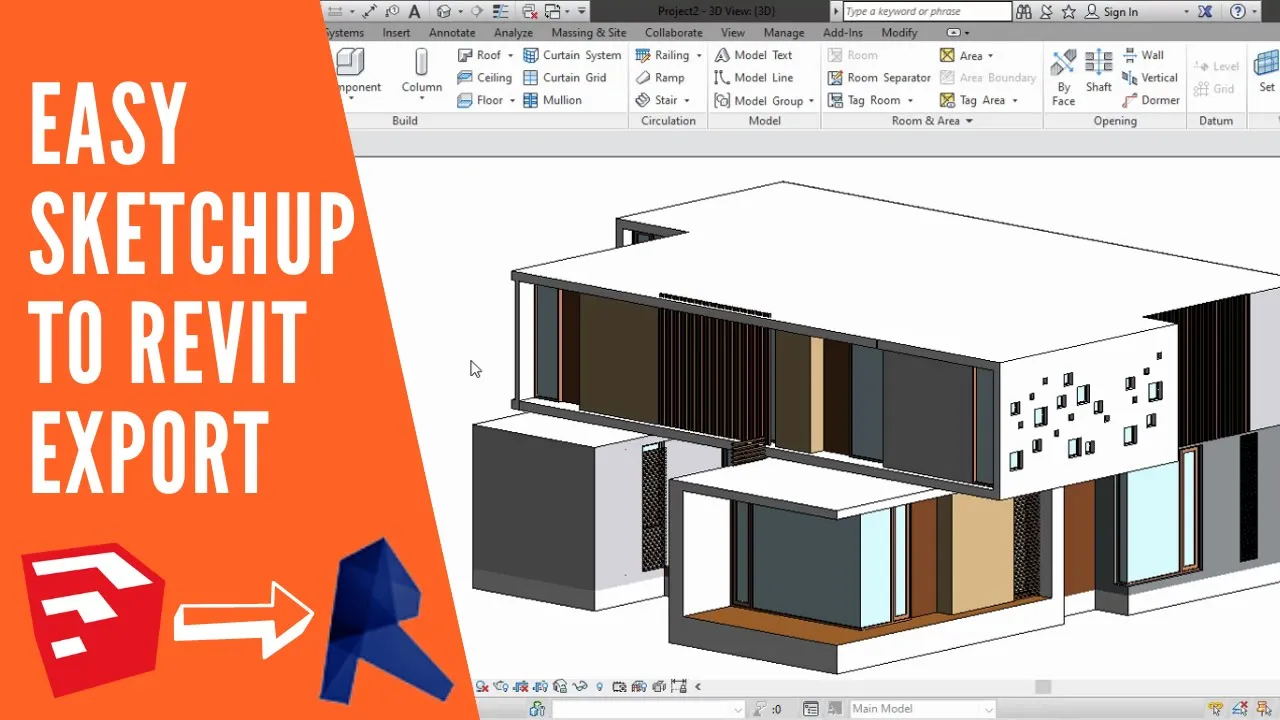Click the Area tool
Screen dimensions: 1280x720
coord(961,55)
